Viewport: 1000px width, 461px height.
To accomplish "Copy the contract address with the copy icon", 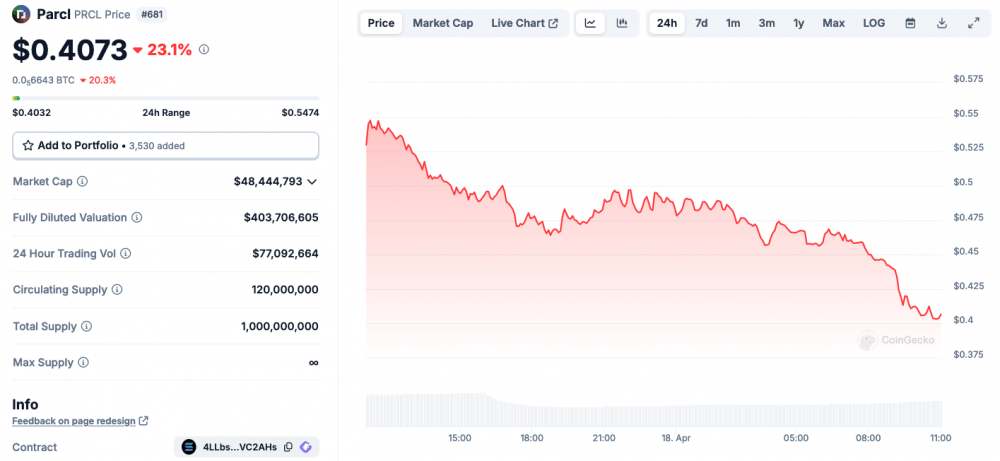I will click(x=288, y=447).
